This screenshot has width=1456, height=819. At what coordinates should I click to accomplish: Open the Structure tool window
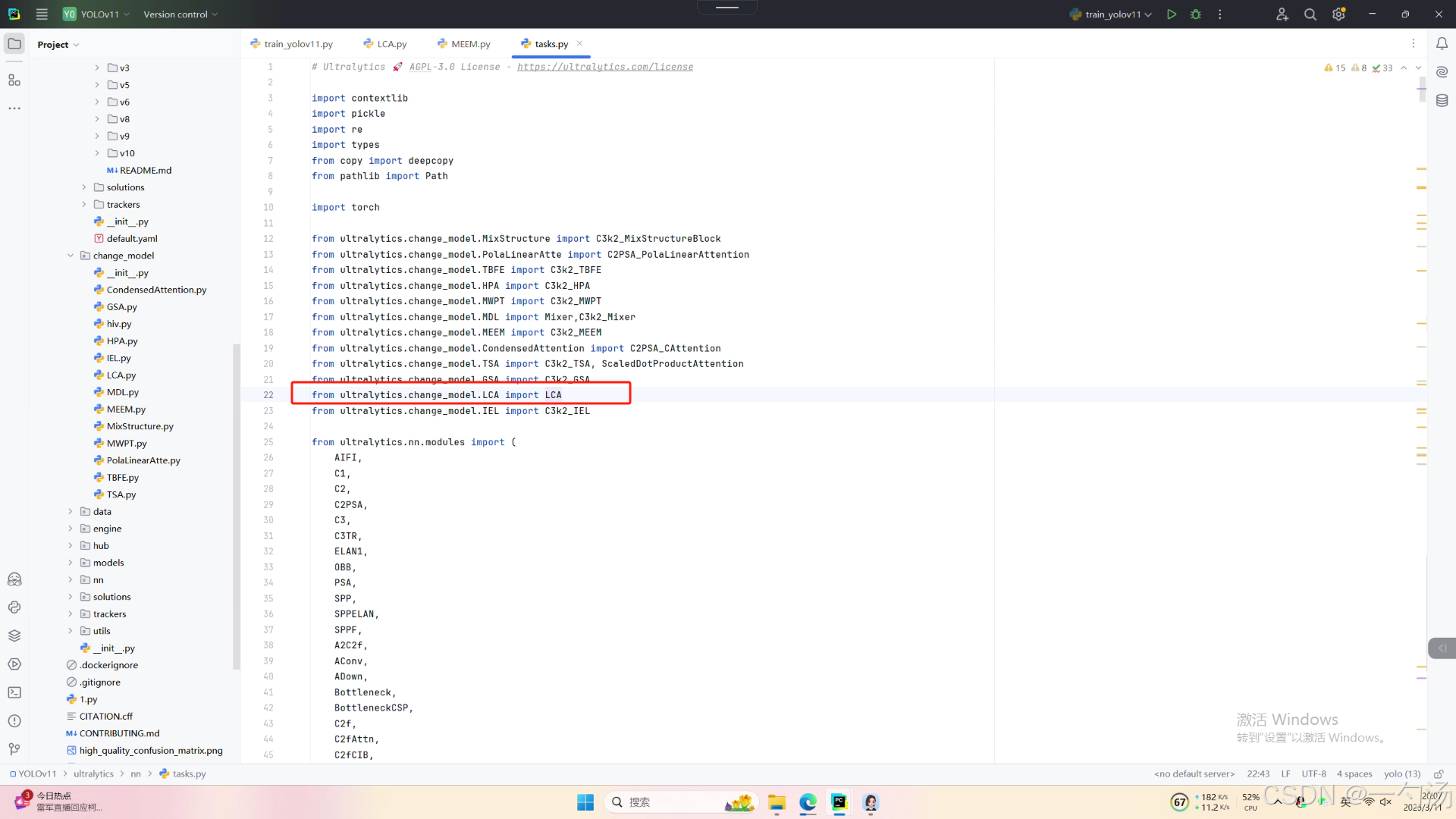14,80
